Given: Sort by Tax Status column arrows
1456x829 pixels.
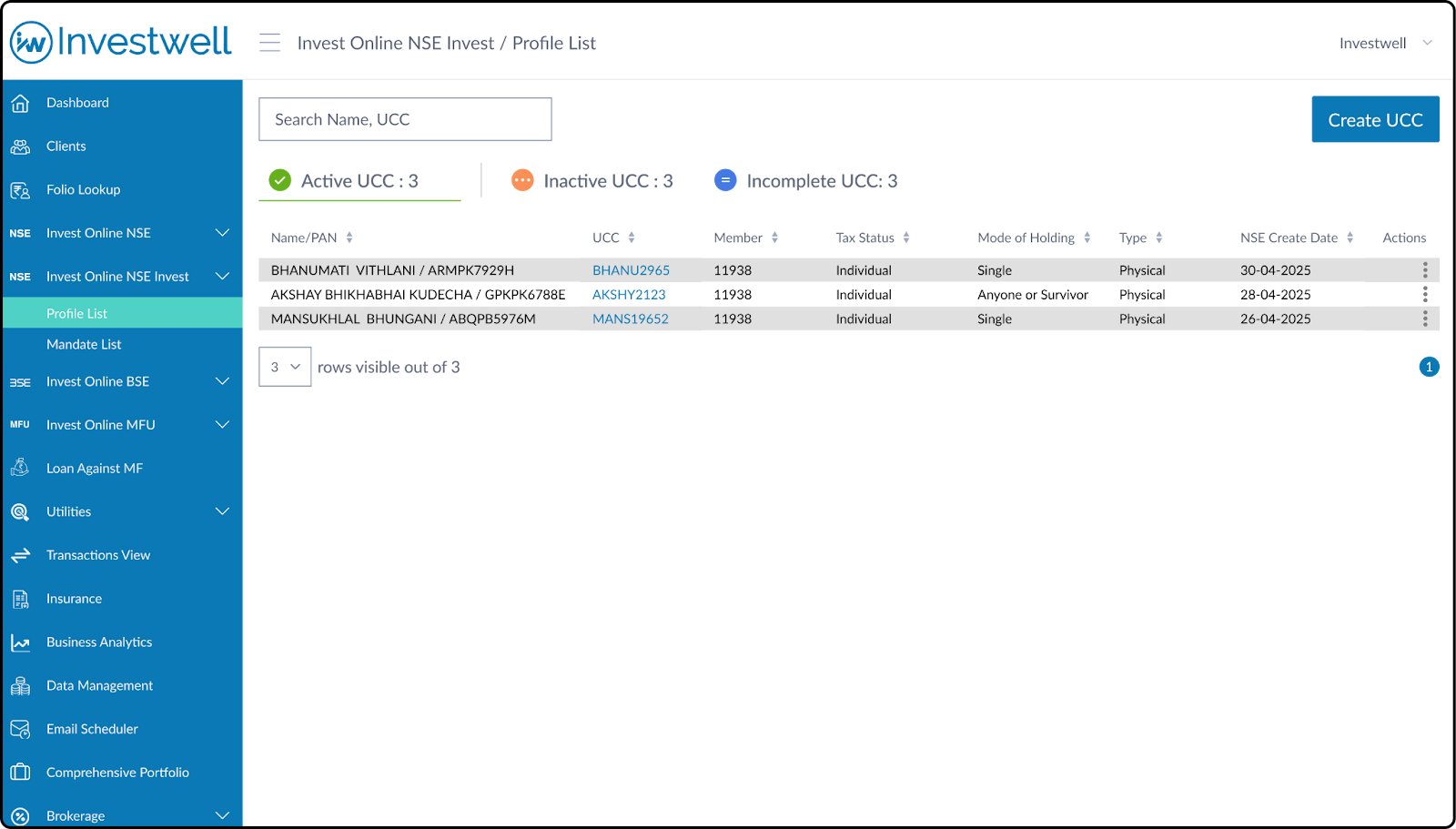Looking at the screenshot, I should coord(906,238).
